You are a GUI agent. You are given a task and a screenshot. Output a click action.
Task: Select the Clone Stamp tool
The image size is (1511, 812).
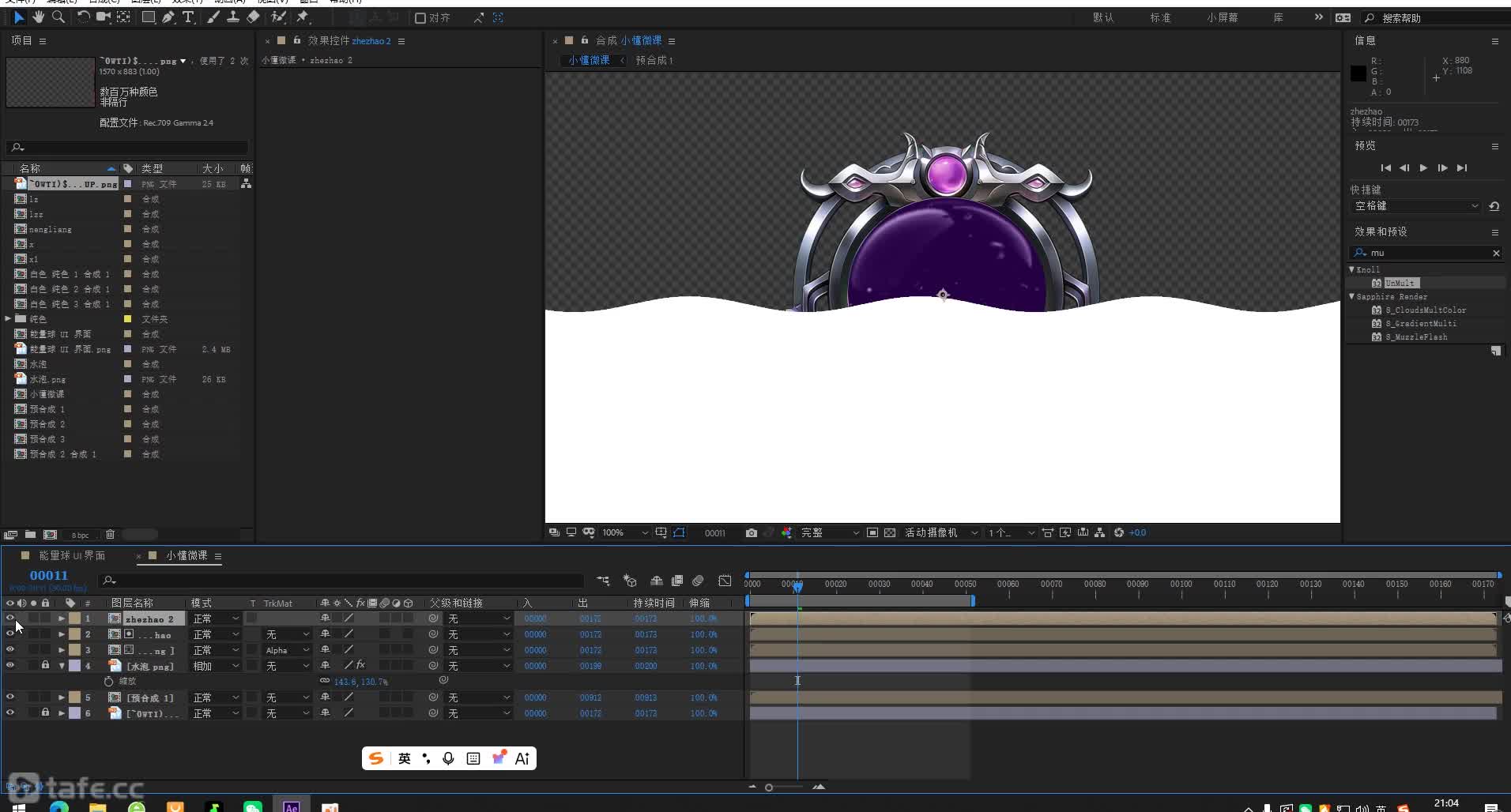coord(233,17)
